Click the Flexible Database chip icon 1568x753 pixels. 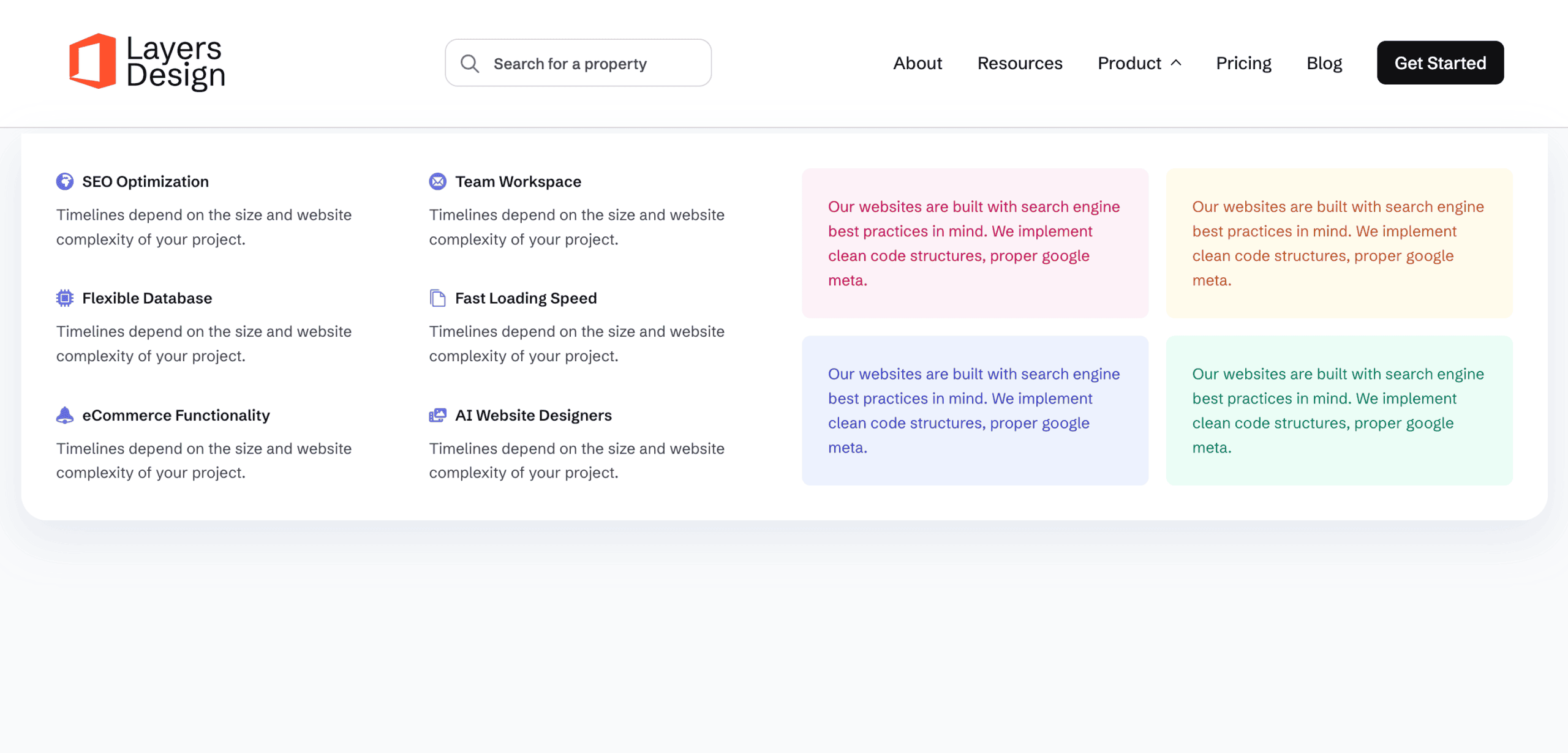pos(65,298)
